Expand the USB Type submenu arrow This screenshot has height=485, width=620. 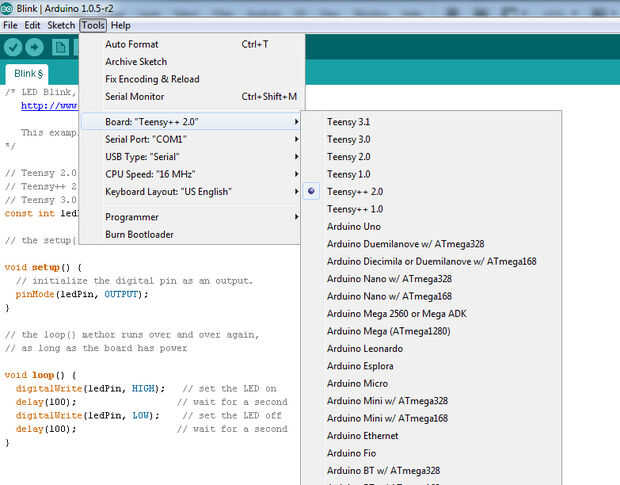click(x=296, y=157)
